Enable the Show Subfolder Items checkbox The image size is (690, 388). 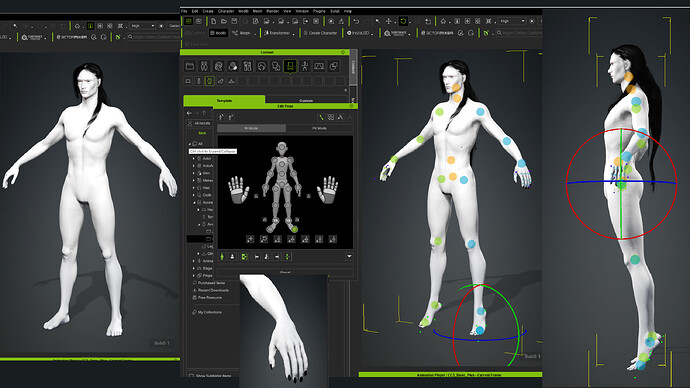191,376
